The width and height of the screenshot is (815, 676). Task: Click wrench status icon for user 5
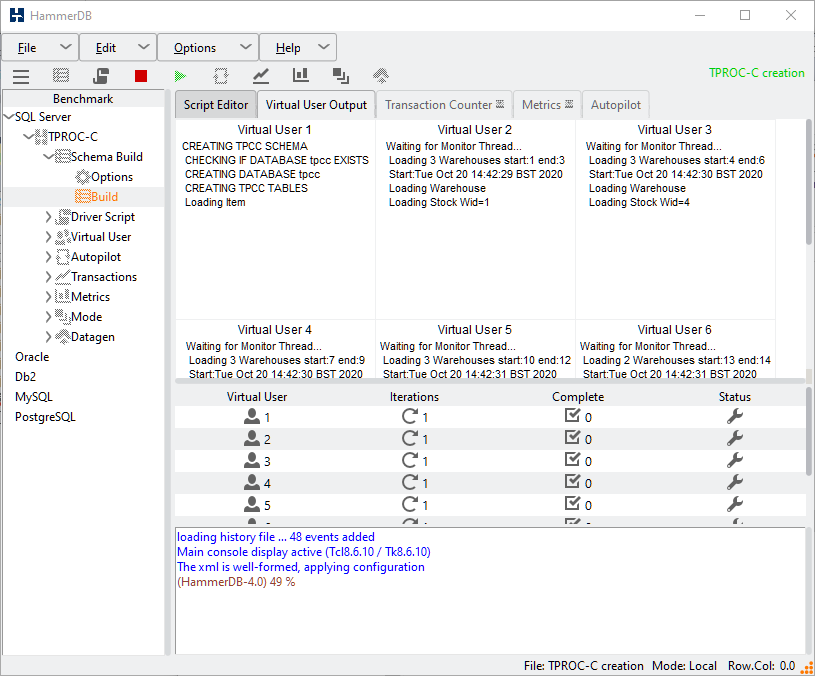point(734,504)
